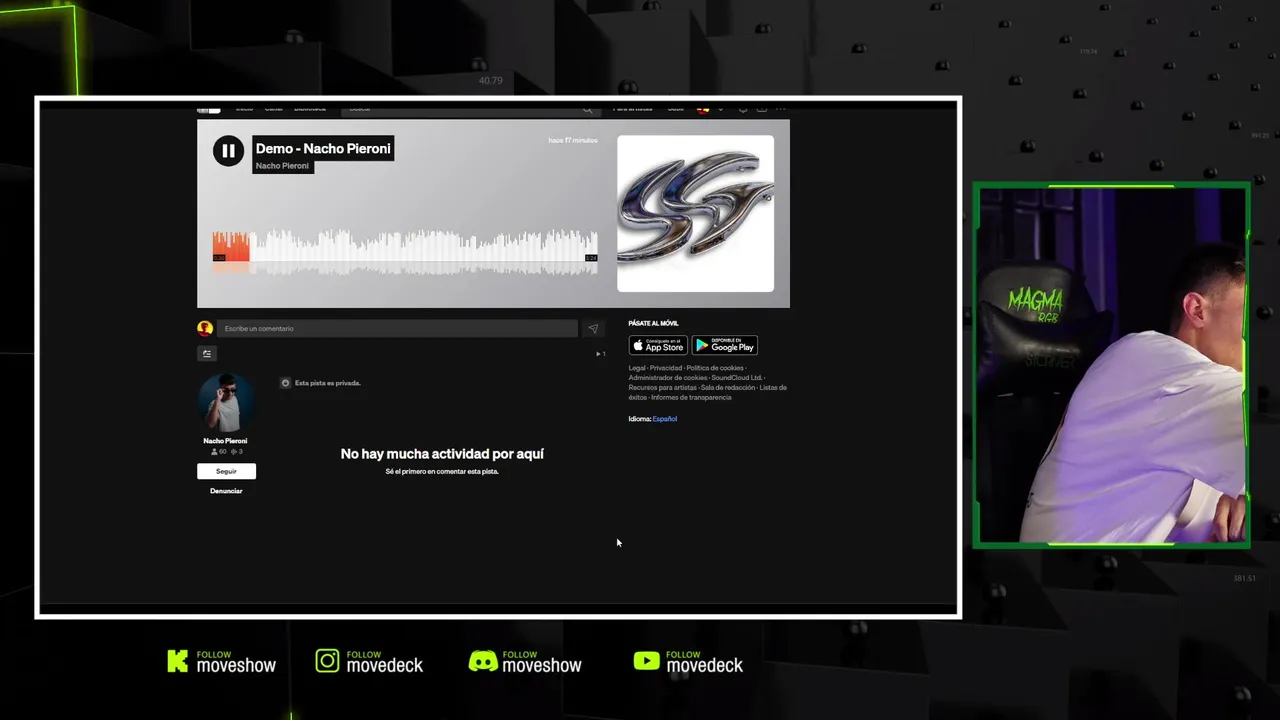Click the private track lock icon
Screen dimensions: 1280x720
coord(285,383)
